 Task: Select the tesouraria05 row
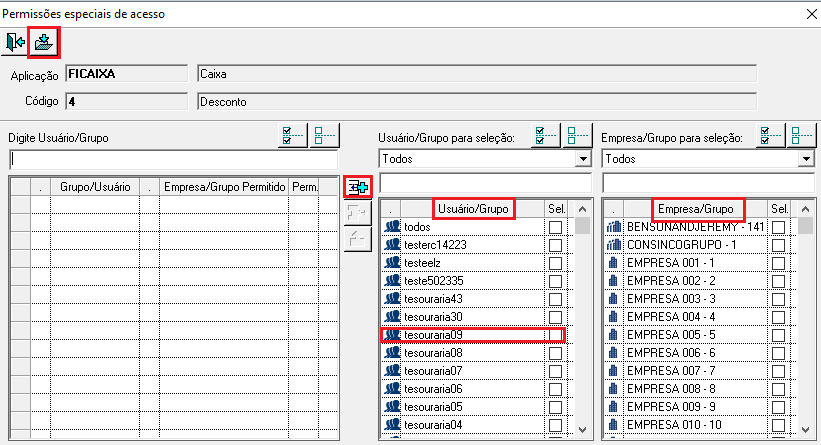coord(473,407)
